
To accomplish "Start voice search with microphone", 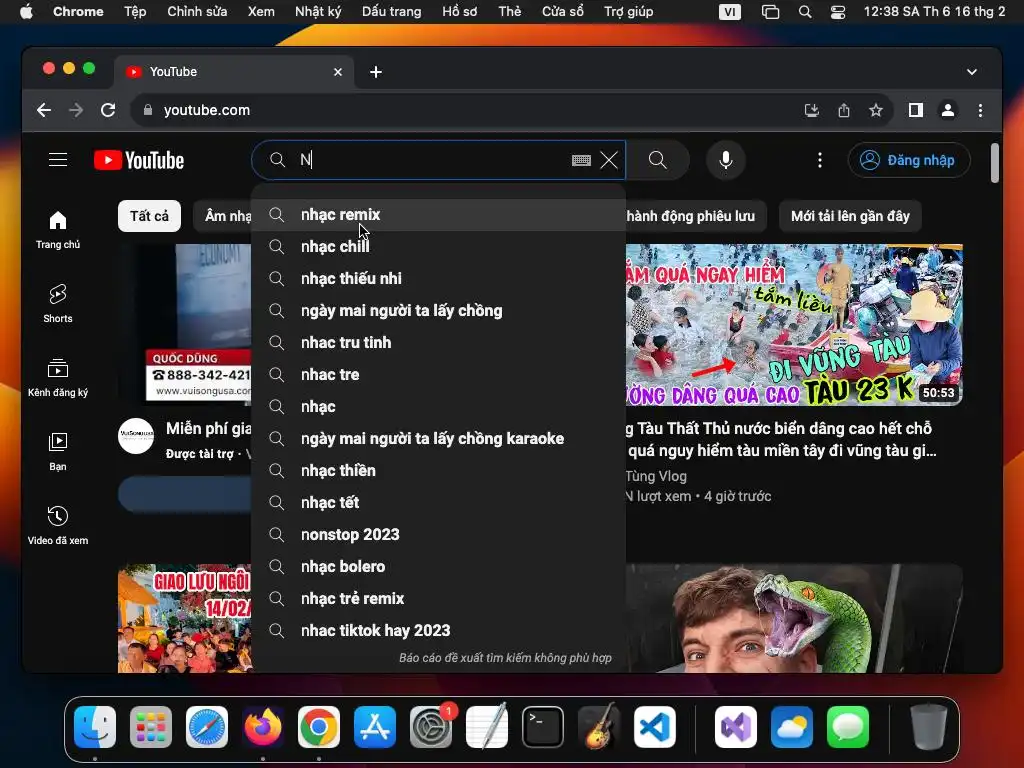I will [726, 160].
